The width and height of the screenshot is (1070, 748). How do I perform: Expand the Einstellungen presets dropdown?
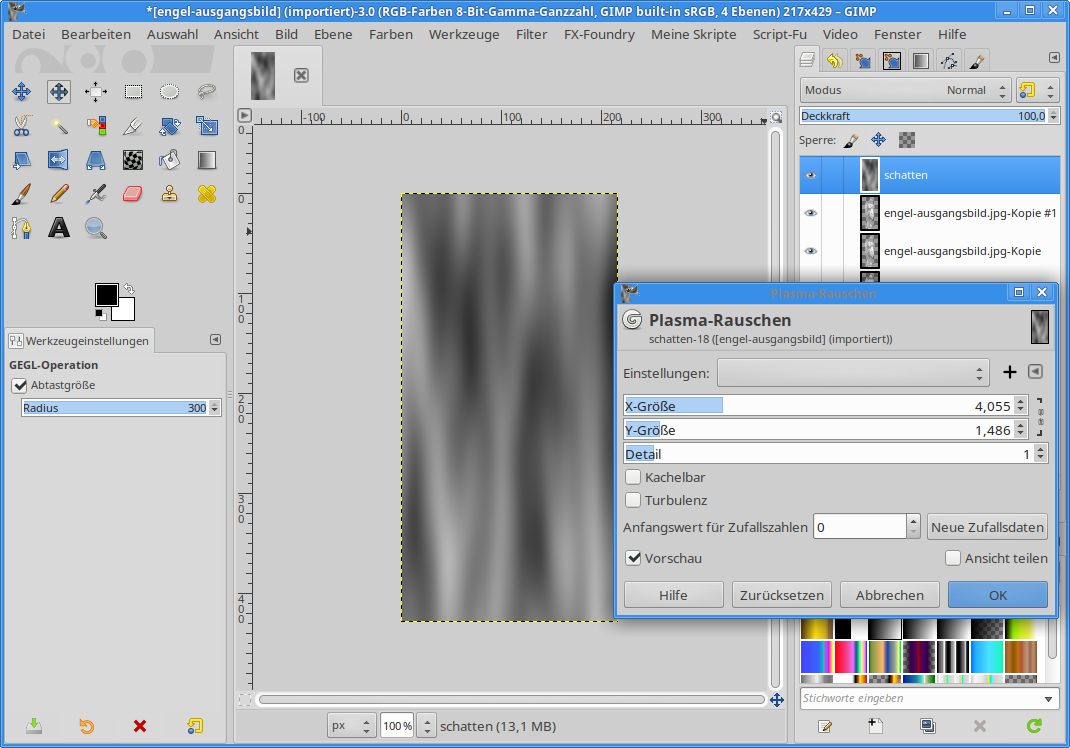click(853, 373)
